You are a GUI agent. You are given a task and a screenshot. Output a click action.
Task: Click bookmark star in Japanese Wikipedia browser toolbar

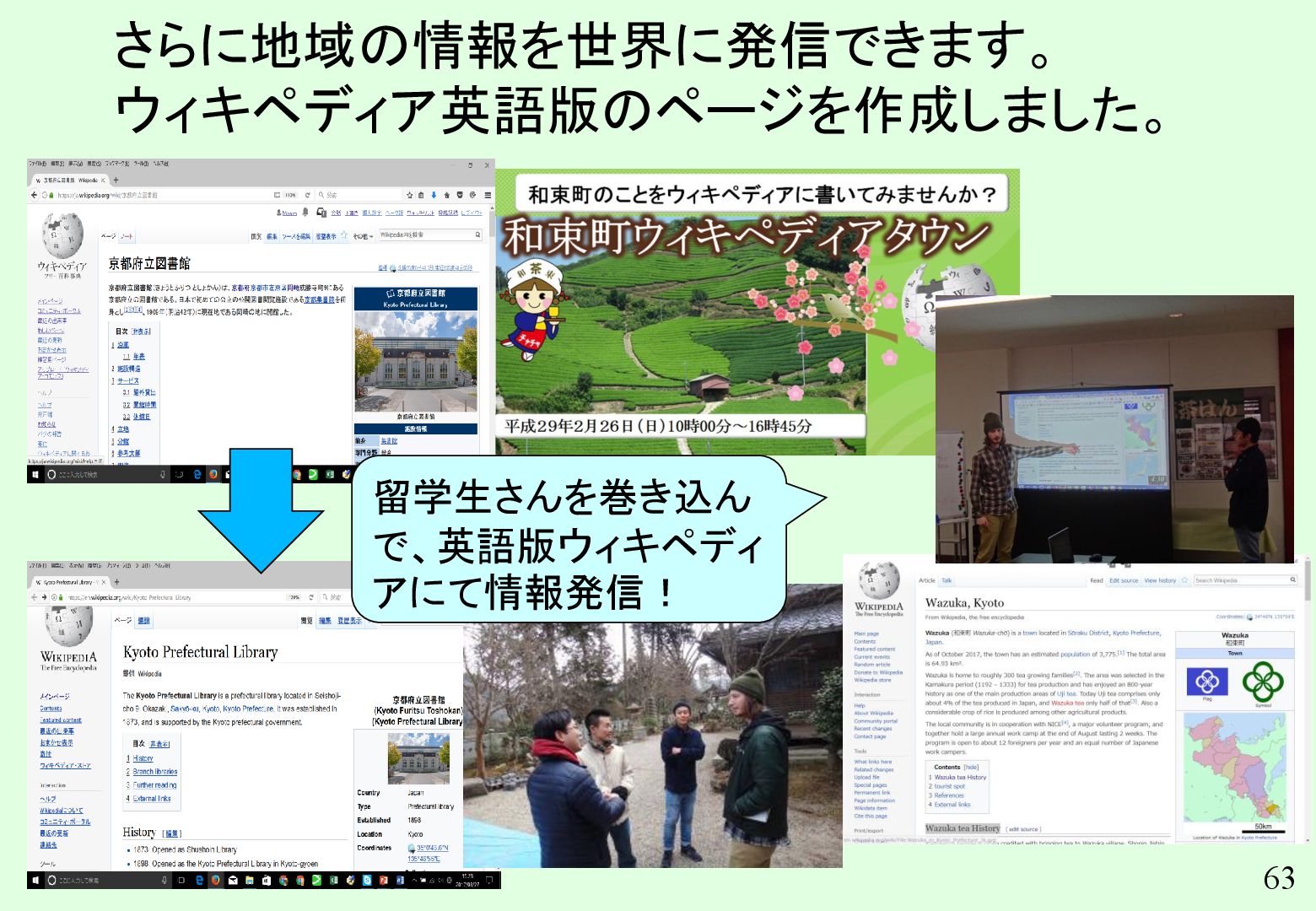[410, 195]
